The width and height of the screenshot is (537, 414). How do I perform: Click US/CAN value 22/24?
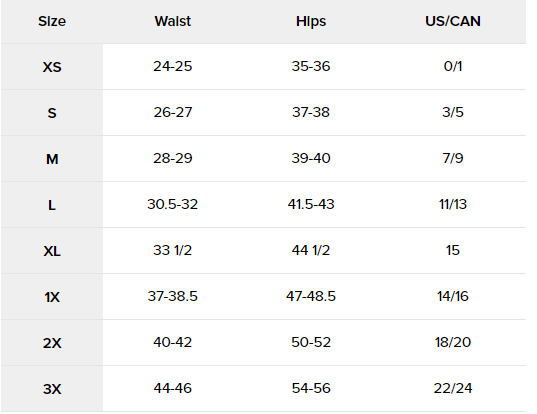(453, 388)
